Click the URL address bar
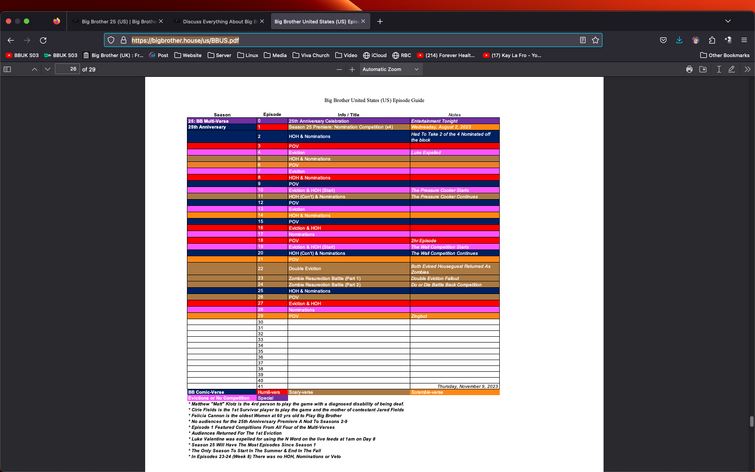 pyautogui.click(x=353, y=40)
